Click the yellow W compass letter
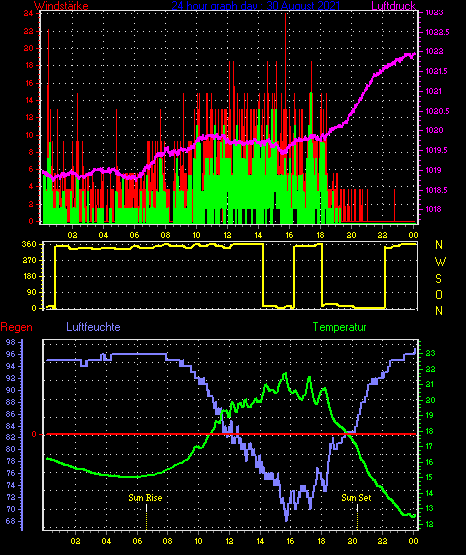Image resolution: width=466 pixels, height=555 pixels. (x=440, y=262)
